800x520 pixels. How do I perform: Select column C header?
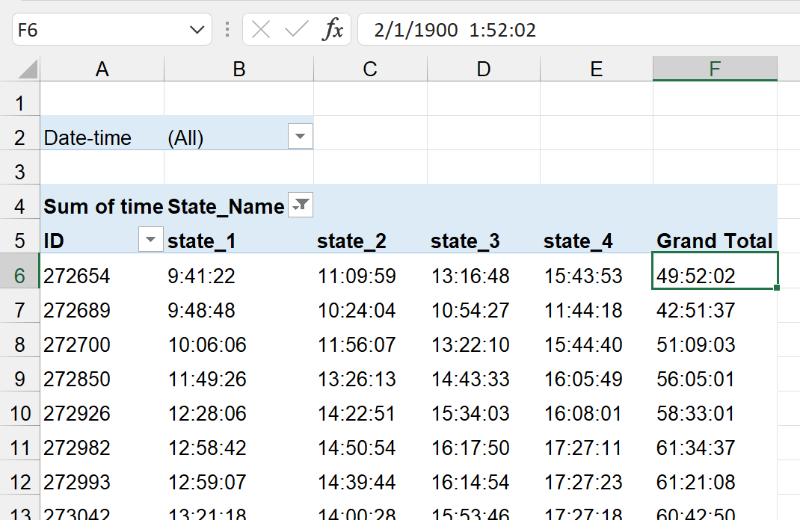370,69
